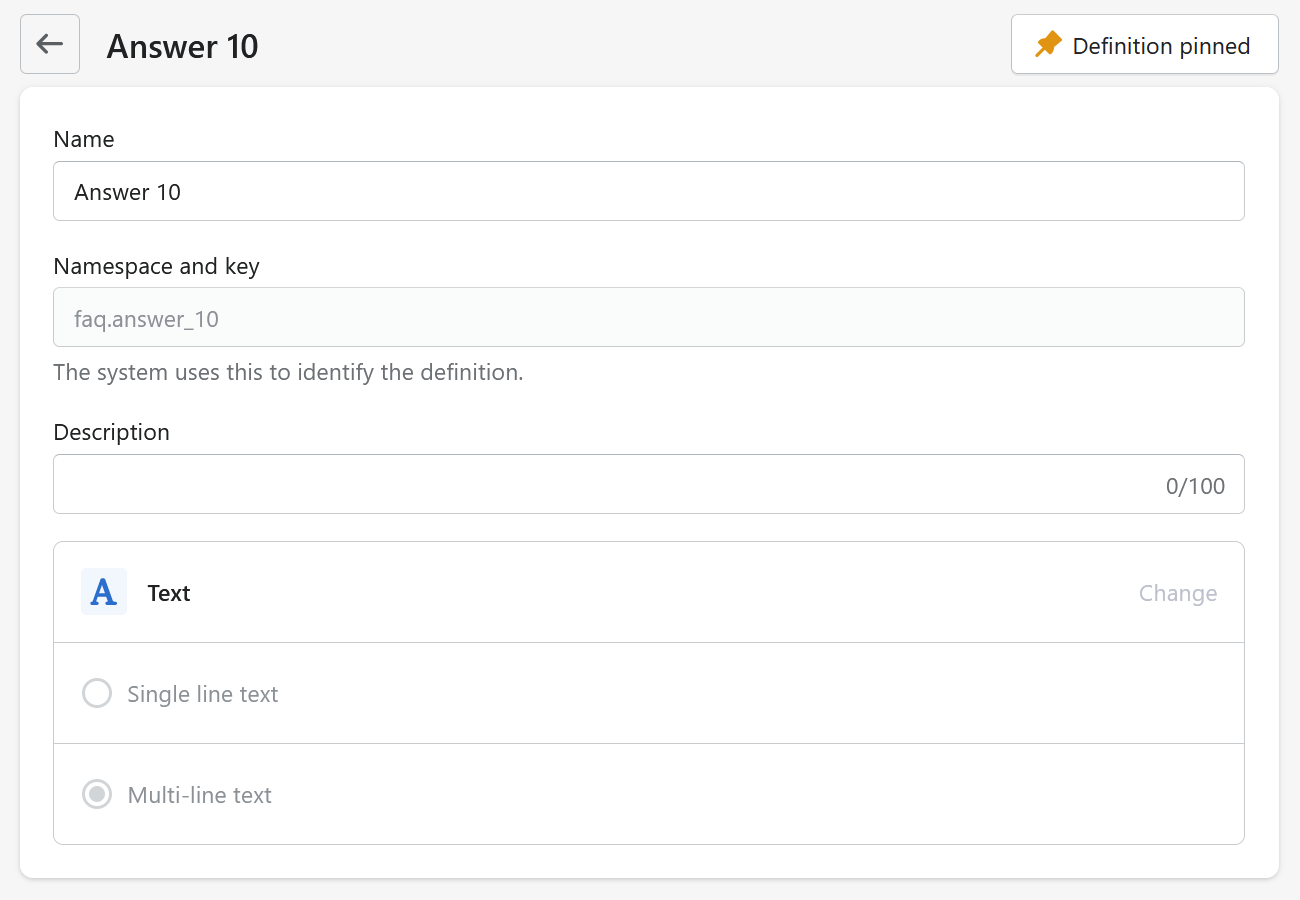
Task: Toggle the Definition pinned button
Action: [x=1145, y=44]
